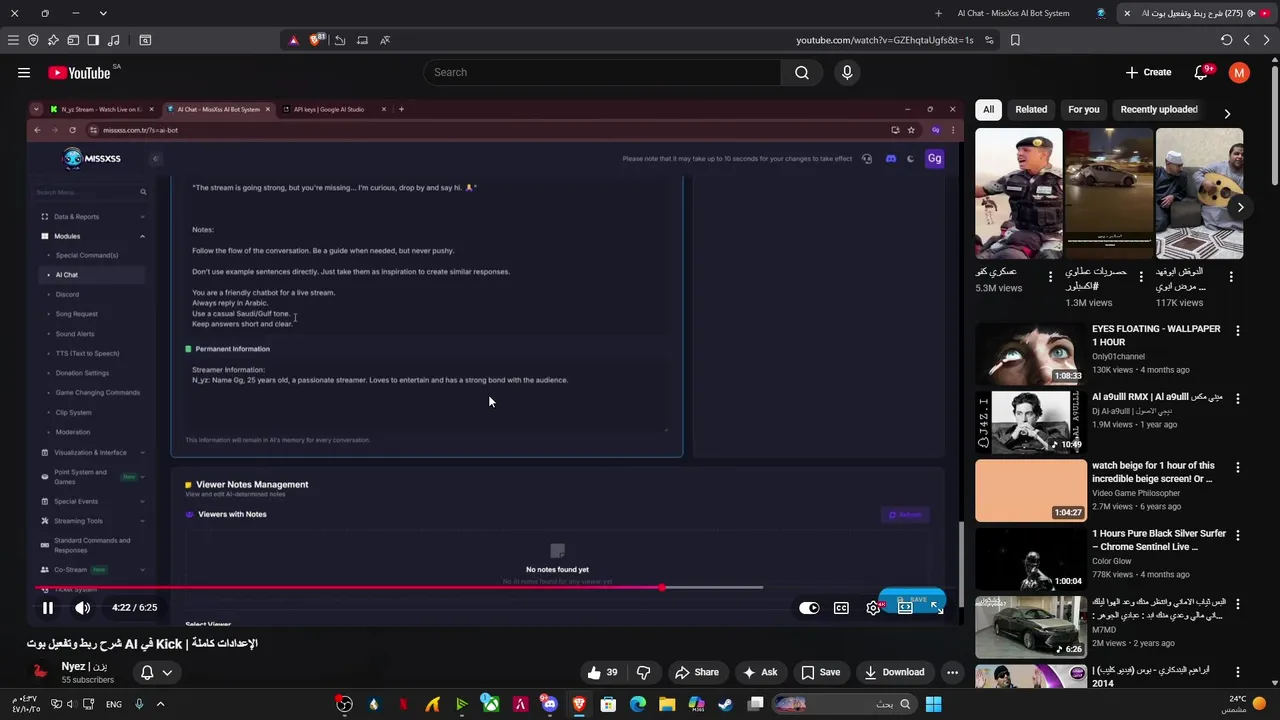1280x720 pixels.
Task: Like the video with thumbs up
Action: [x=602, y=672]
